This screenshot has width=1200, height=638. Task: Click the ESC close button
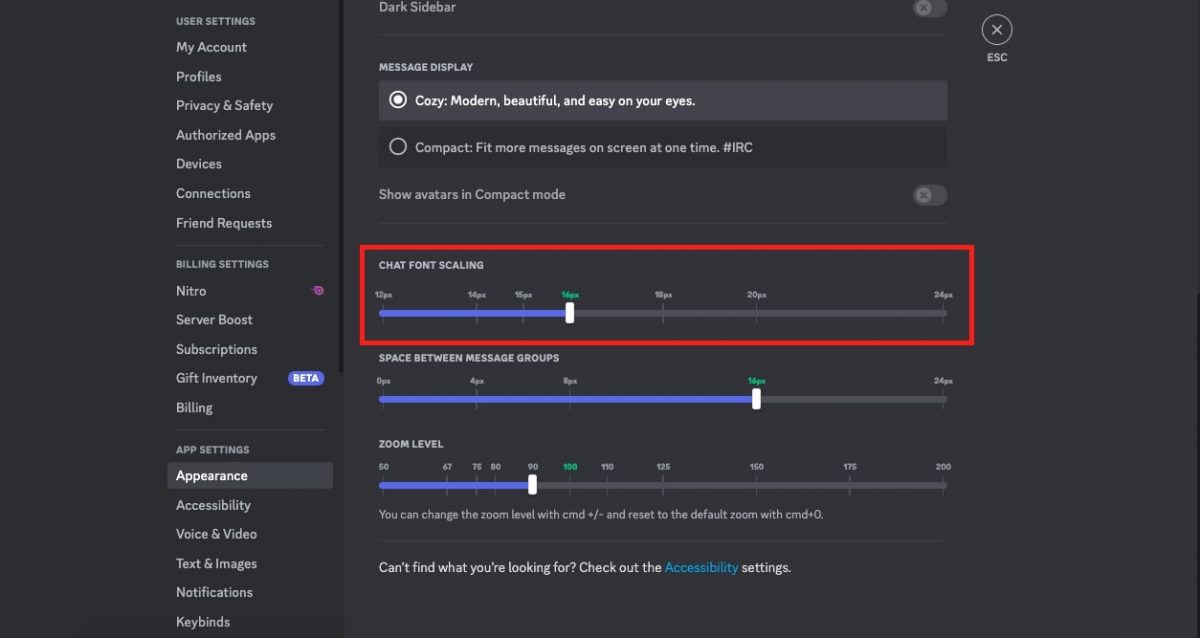point(996,29)
